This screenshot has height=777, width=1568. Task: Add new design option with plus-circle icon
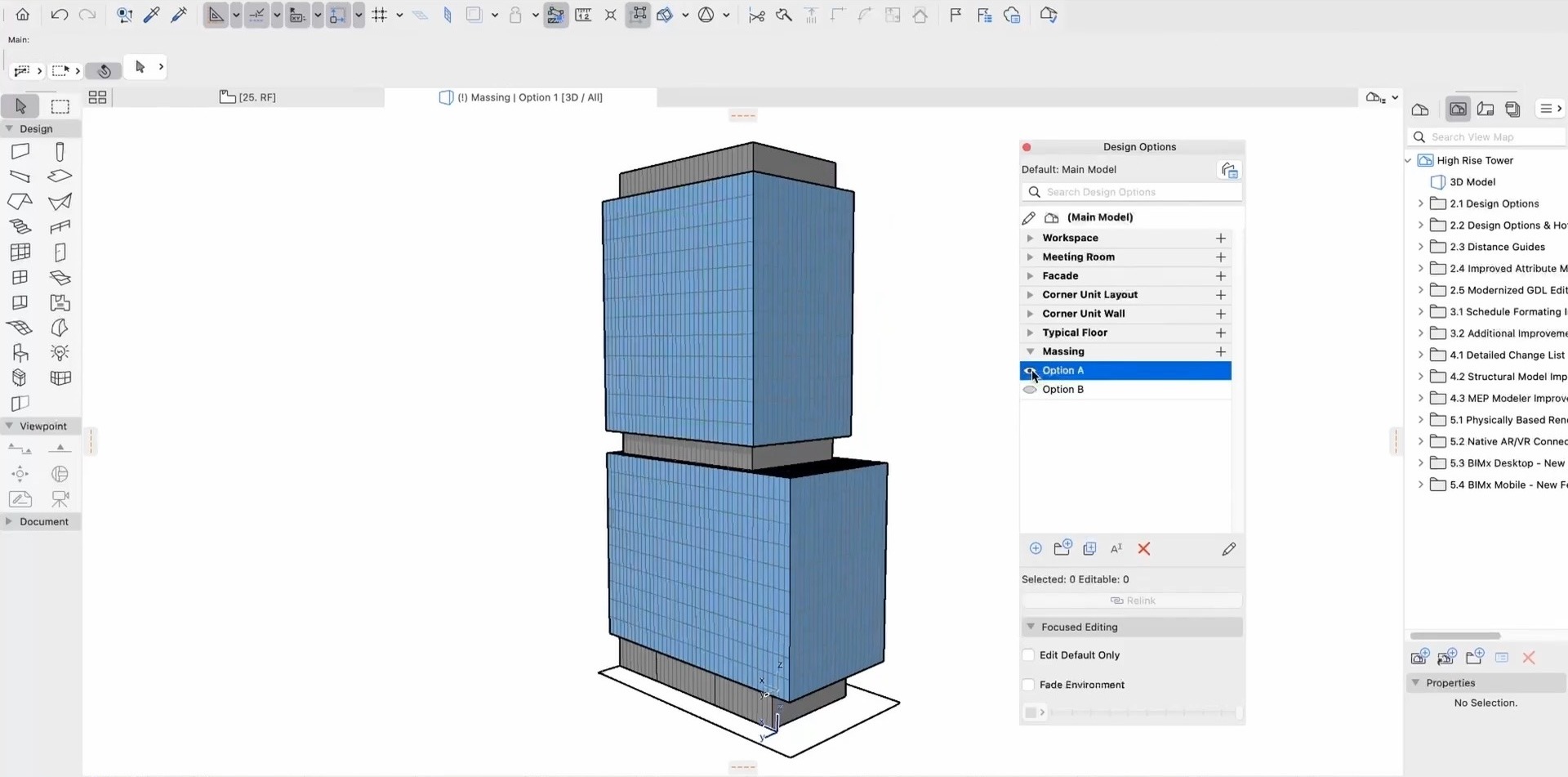pyautogui.click(x=1036, y=548)
